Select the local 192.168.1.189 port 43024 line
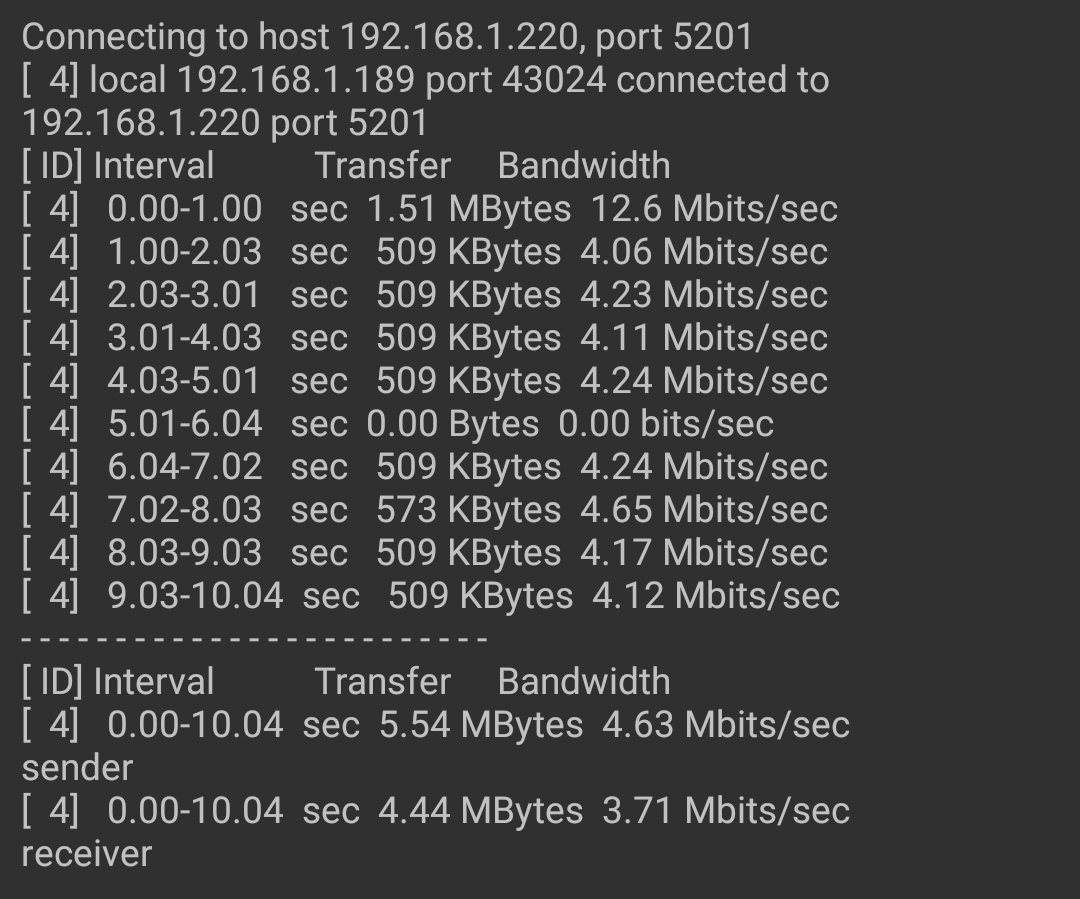 tap(426, 80)
